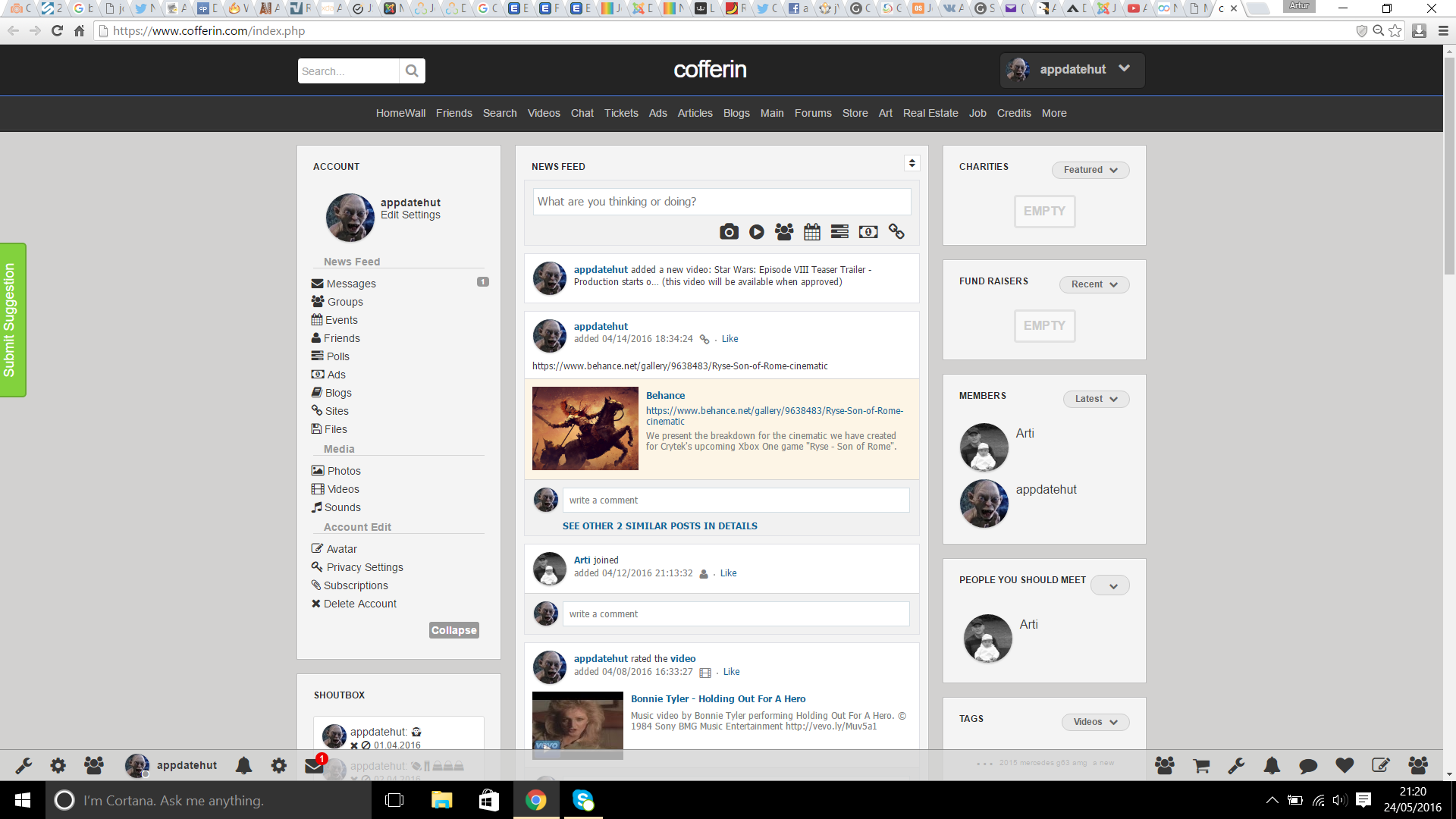Like the Arti joined post

[728, 573]
